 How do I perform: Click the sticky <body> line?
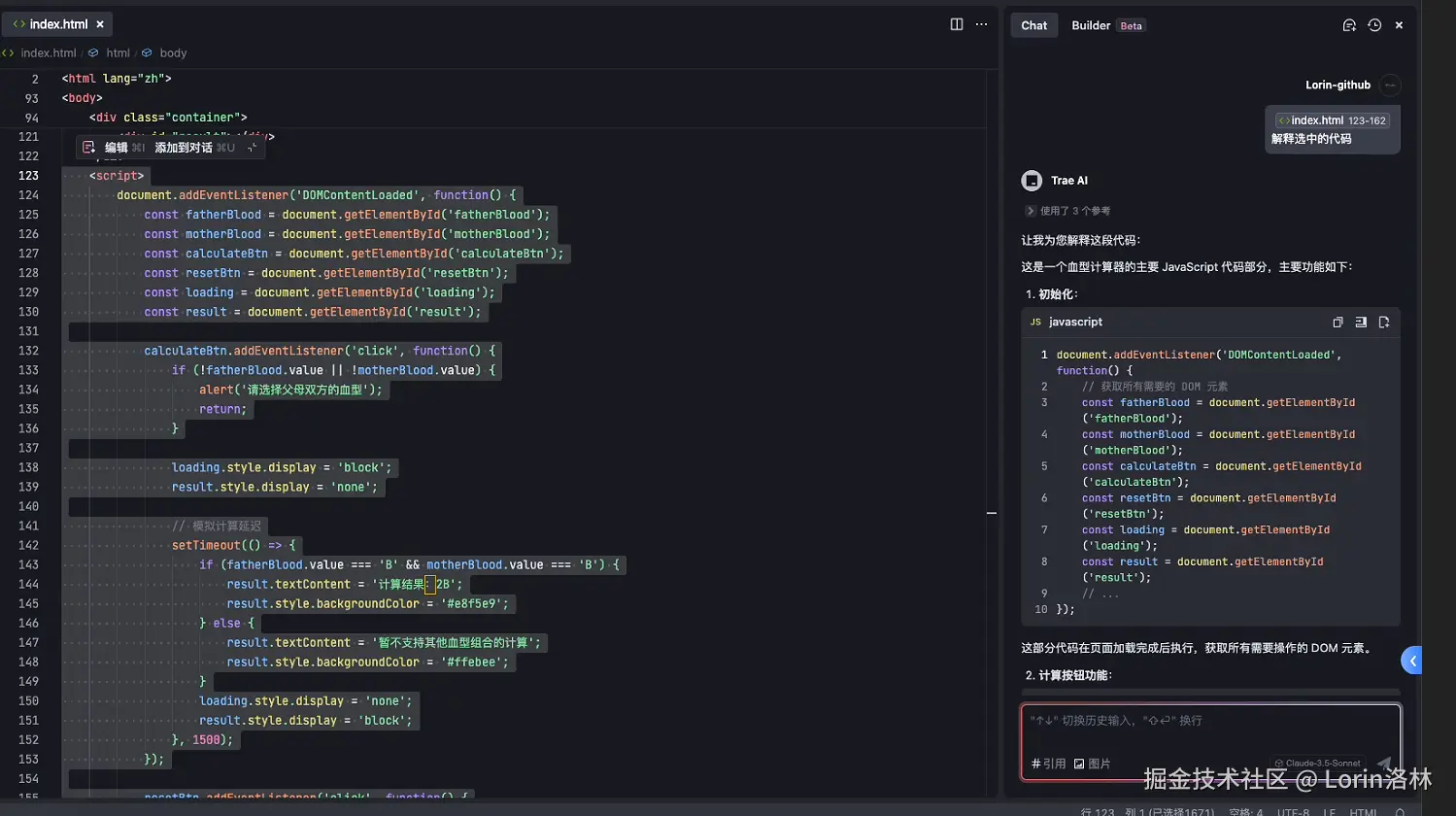83,98
